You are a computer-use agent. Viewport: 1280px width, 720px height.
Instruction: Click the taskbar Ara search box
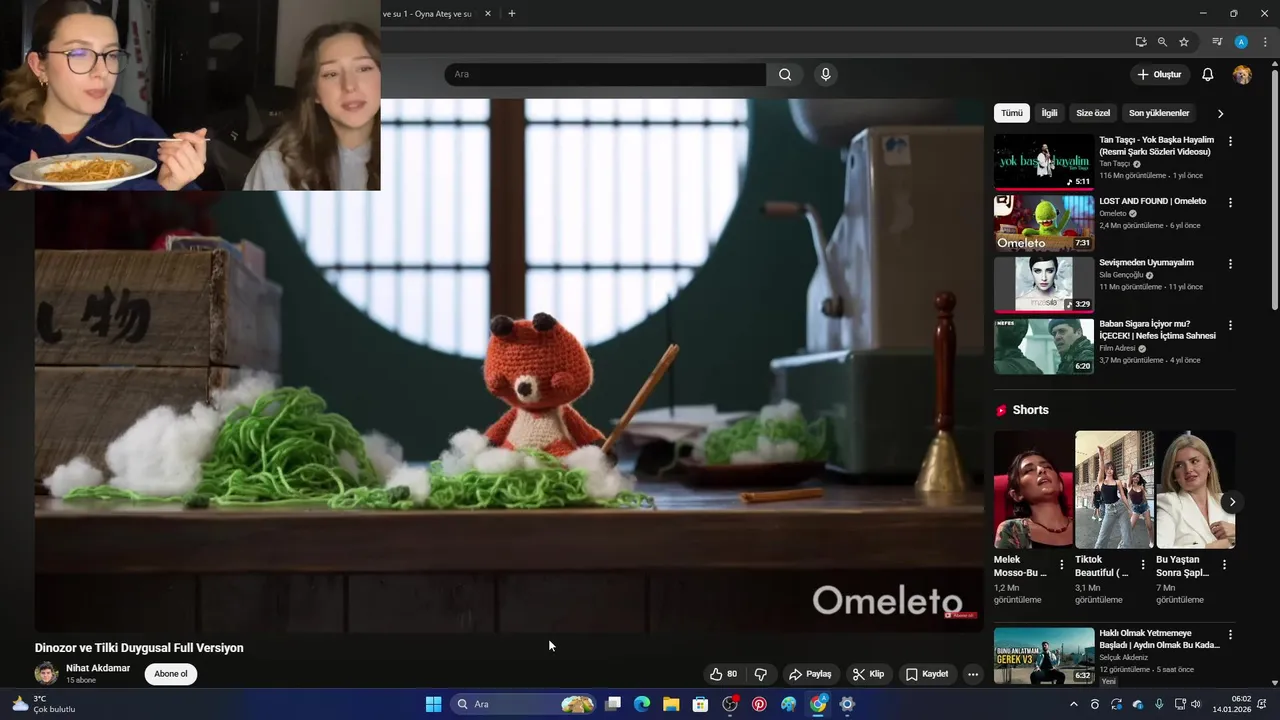523,704
